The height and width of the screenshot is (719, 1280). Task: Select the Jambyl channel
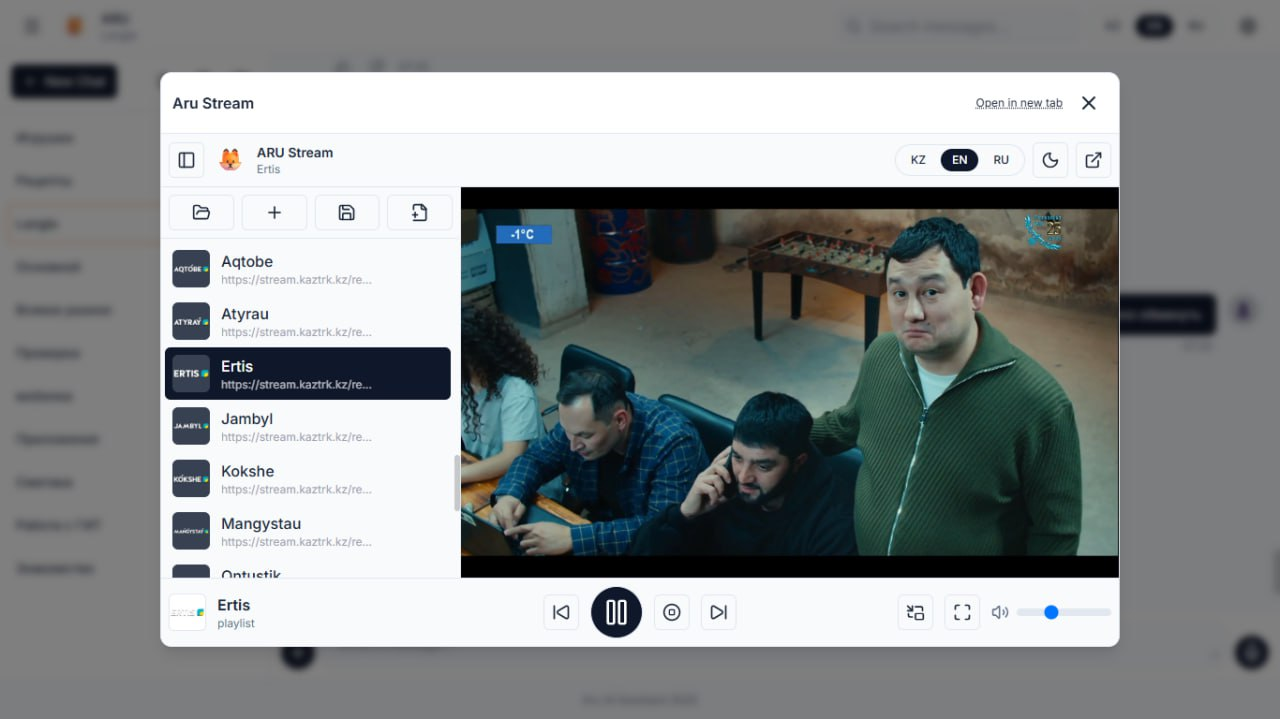pos(308,426)
